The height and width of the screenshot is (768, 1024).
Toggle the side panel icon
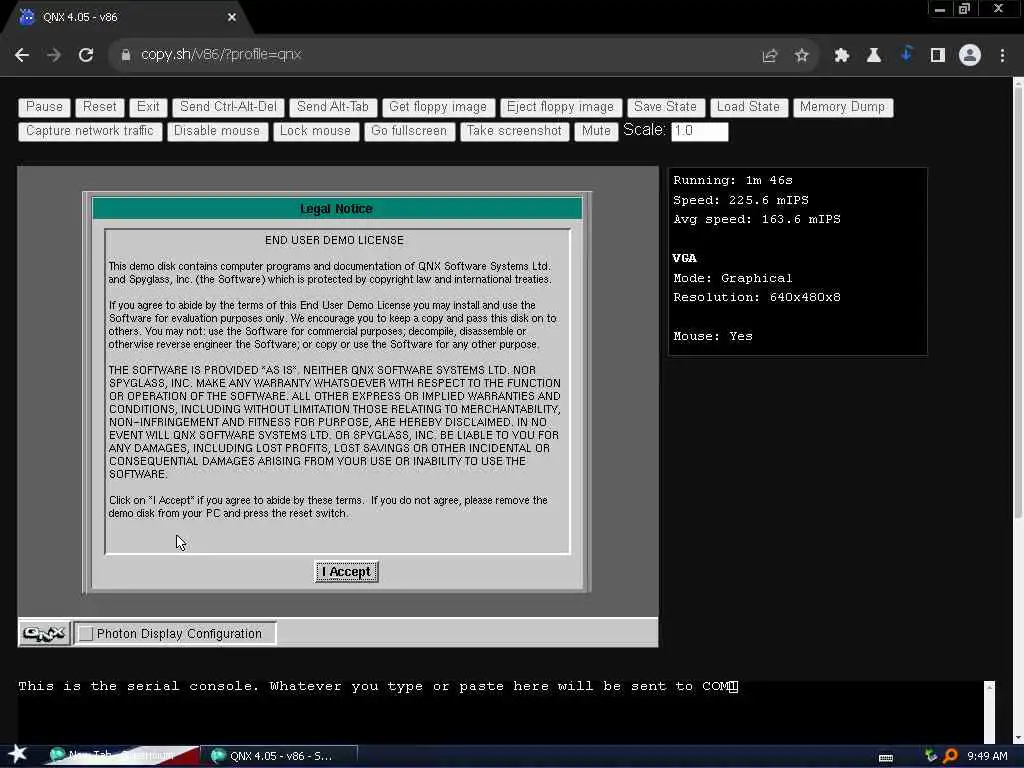pos(937,56)
